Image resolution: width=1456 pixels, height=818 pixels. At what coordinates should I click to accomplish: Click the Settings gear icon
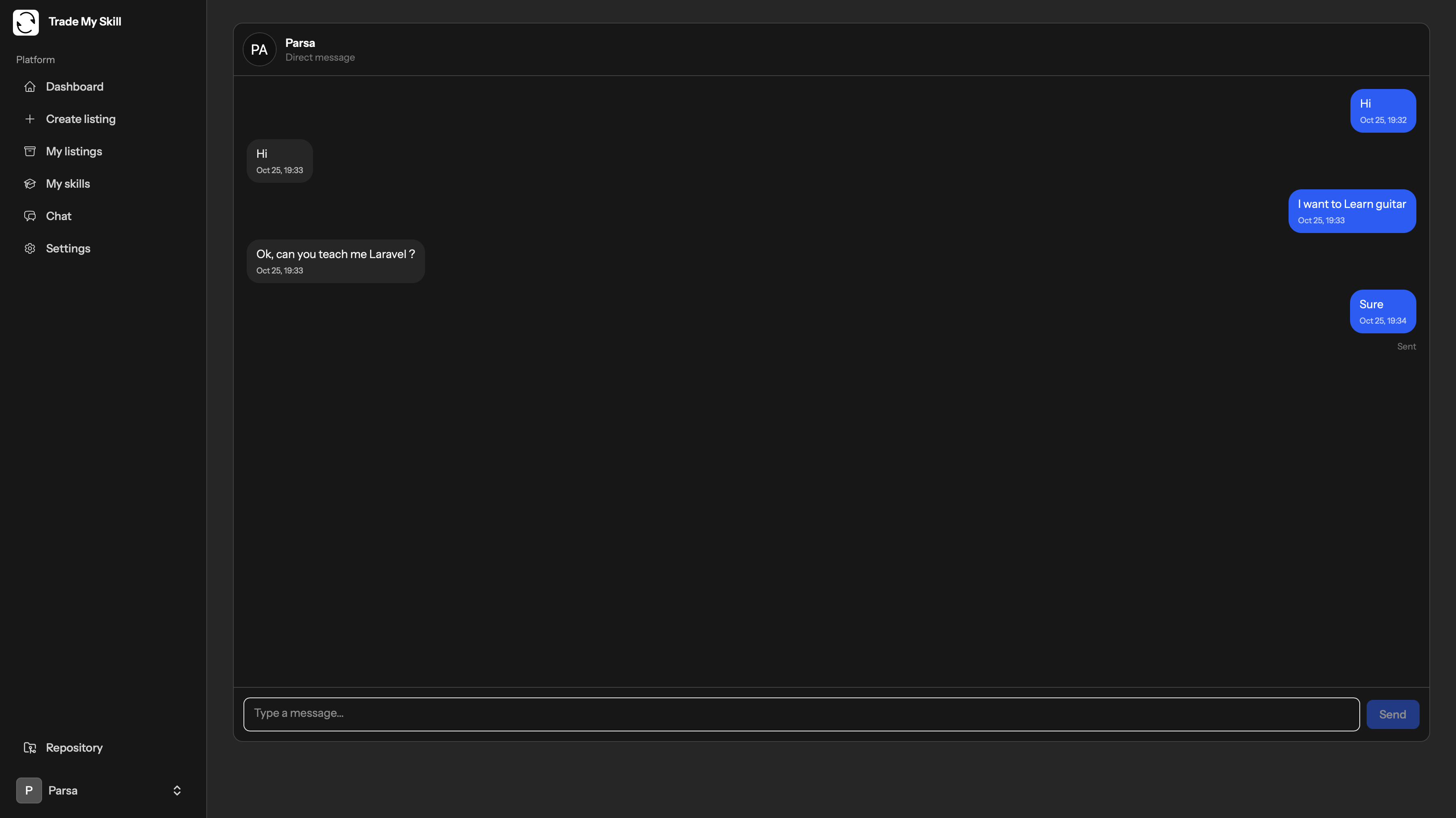click(30, 248)
